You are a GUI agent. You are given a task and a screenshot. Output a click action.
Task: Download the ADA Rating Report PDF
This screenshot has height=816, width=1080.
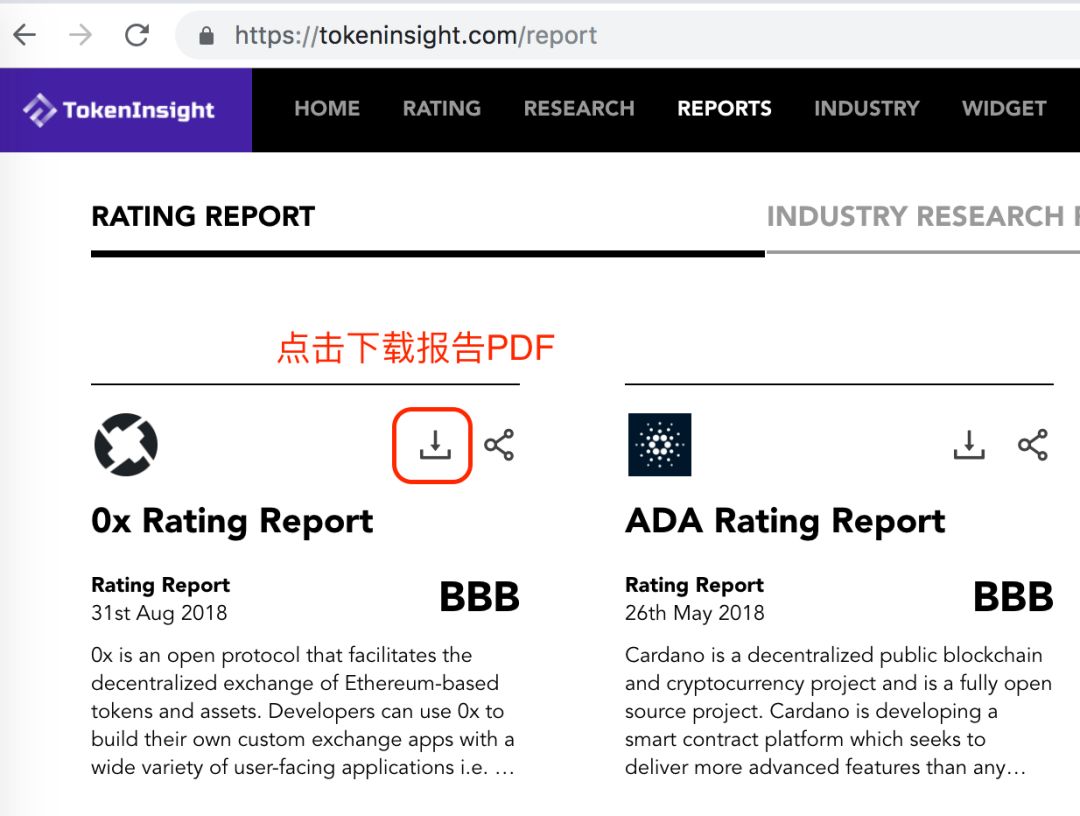point(968,445)
